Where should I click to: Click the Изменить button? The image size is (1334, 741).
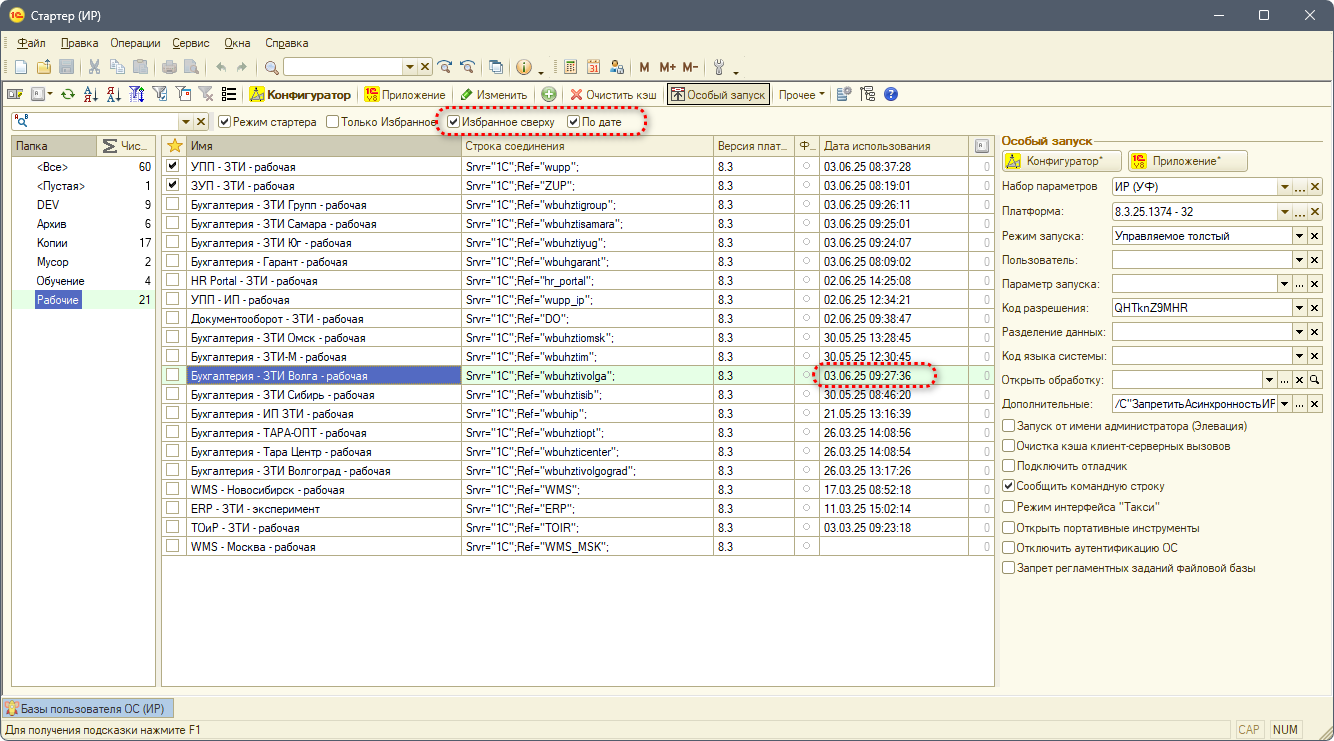[493, 94]
